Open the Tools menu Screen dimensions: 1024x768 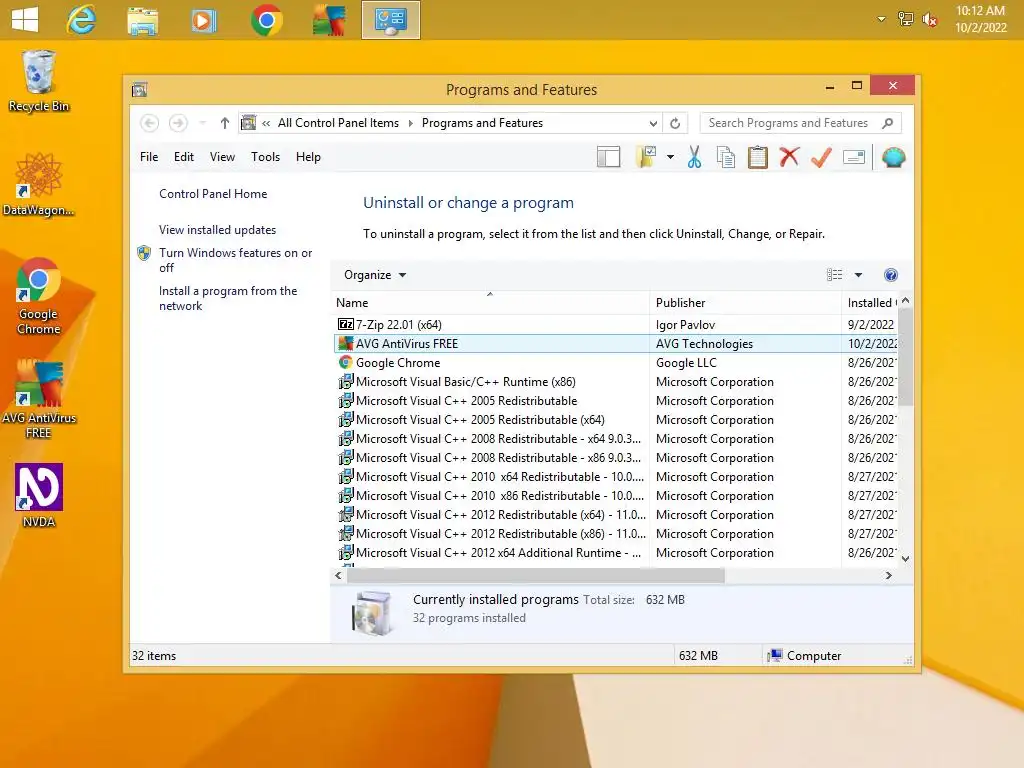(x=265, y=157)
